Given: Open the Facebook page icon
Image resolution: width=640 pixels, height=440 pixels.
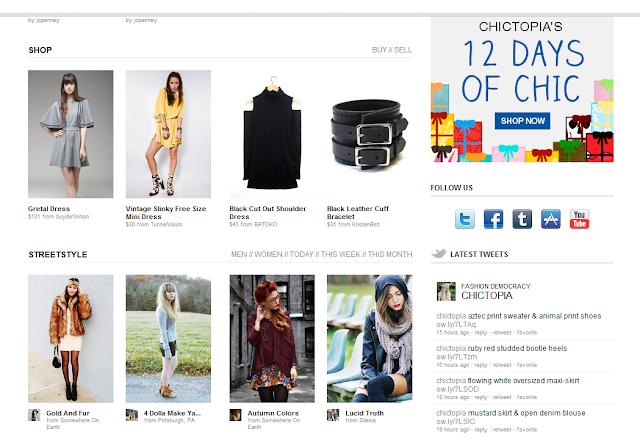Looking at the screenshot, I should coord(493,219).
